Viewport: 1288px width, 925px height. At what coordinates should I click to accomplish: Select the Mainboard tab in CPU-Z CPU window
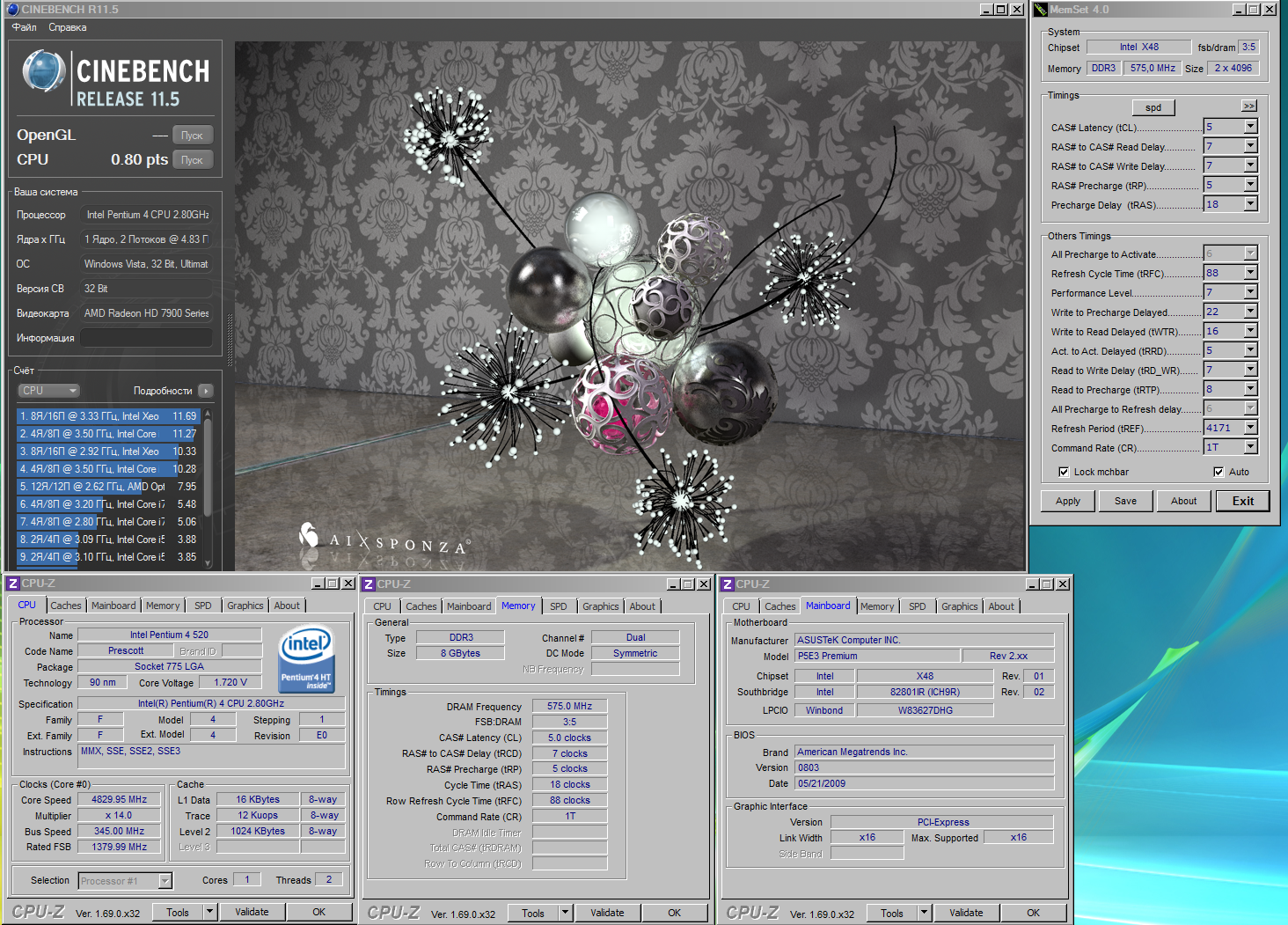[x=113, y=606]
